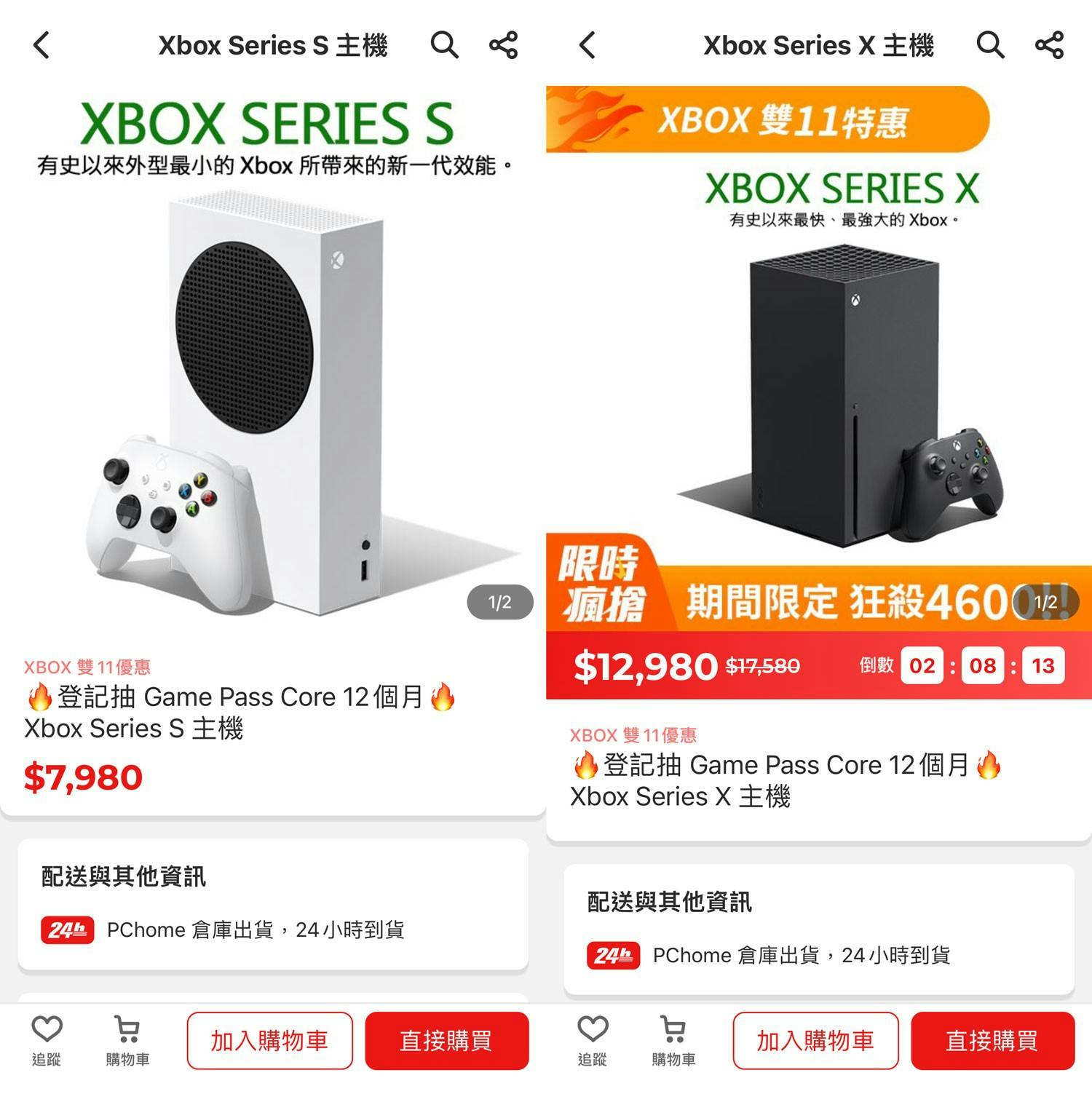1092x1094 pixels.
Task: Tap heart icon to follow Series X
Action: pyautogui.click(x=593, y=1041)
